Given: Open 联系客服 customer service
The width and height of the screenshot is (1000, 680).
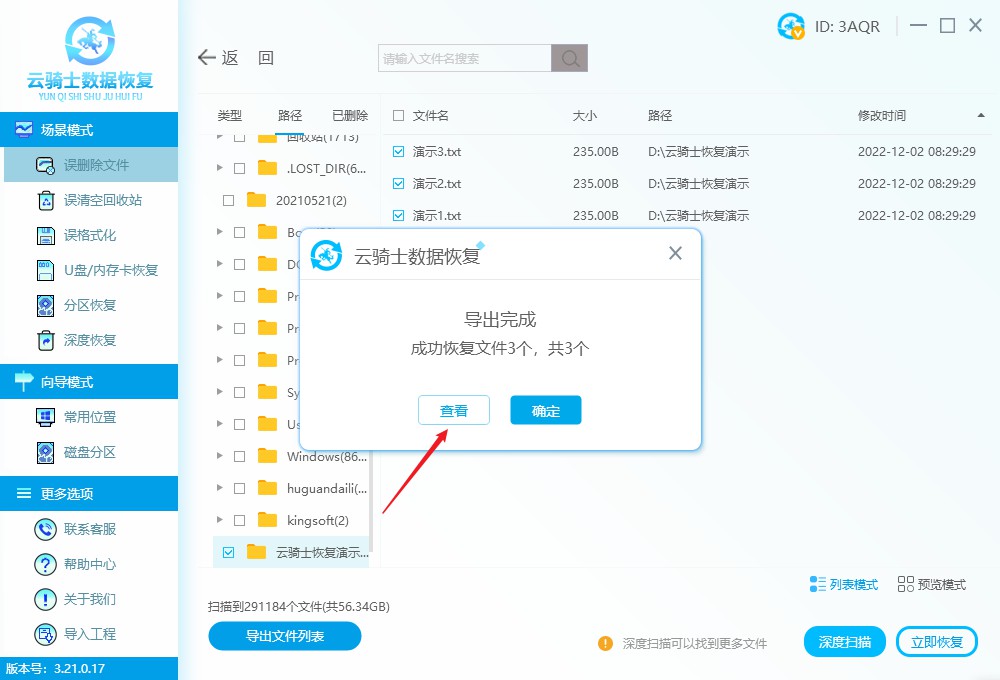Looking at the screenshot, I should 45,529.
